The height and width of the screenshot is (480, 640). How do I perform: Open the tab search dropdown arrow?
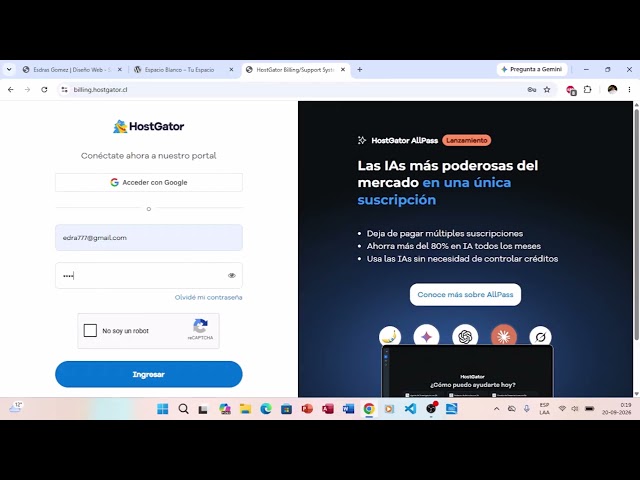click(9, 69)
